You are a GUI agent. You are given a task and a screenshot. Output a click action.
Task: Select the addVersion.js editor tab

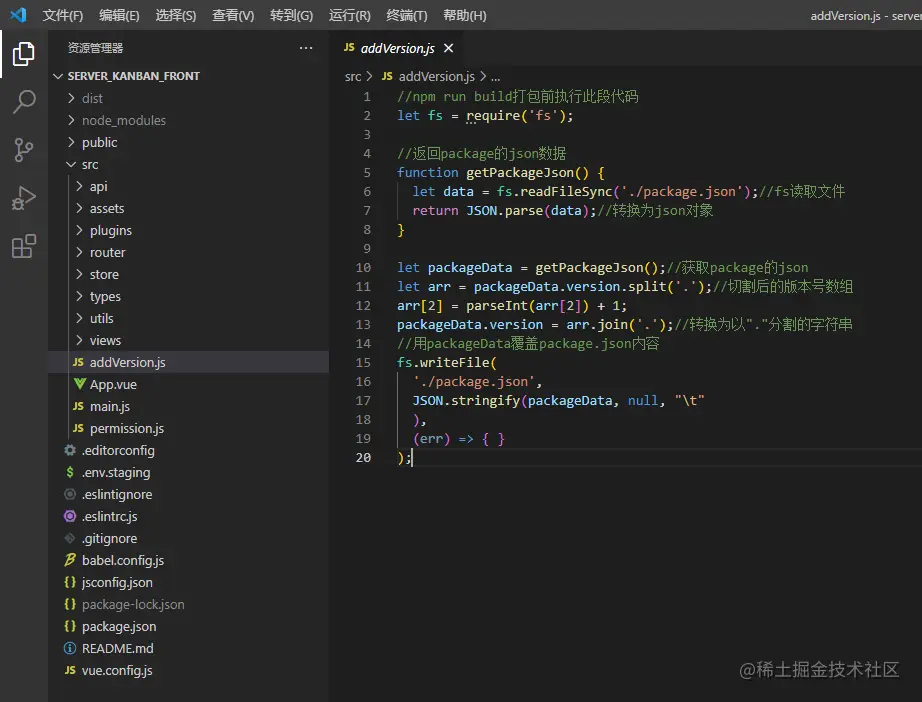point(396,48)
